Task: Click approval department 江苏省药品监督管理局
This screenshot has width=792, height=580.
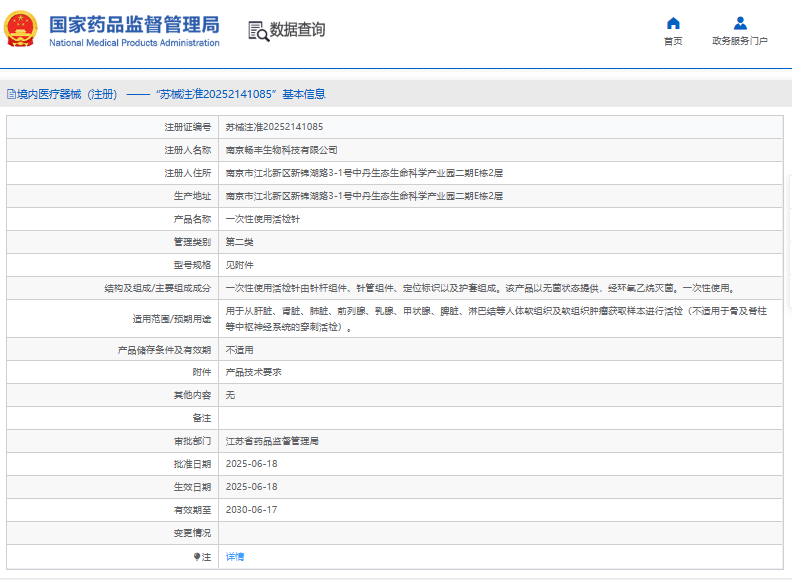Action: (272, 440)
